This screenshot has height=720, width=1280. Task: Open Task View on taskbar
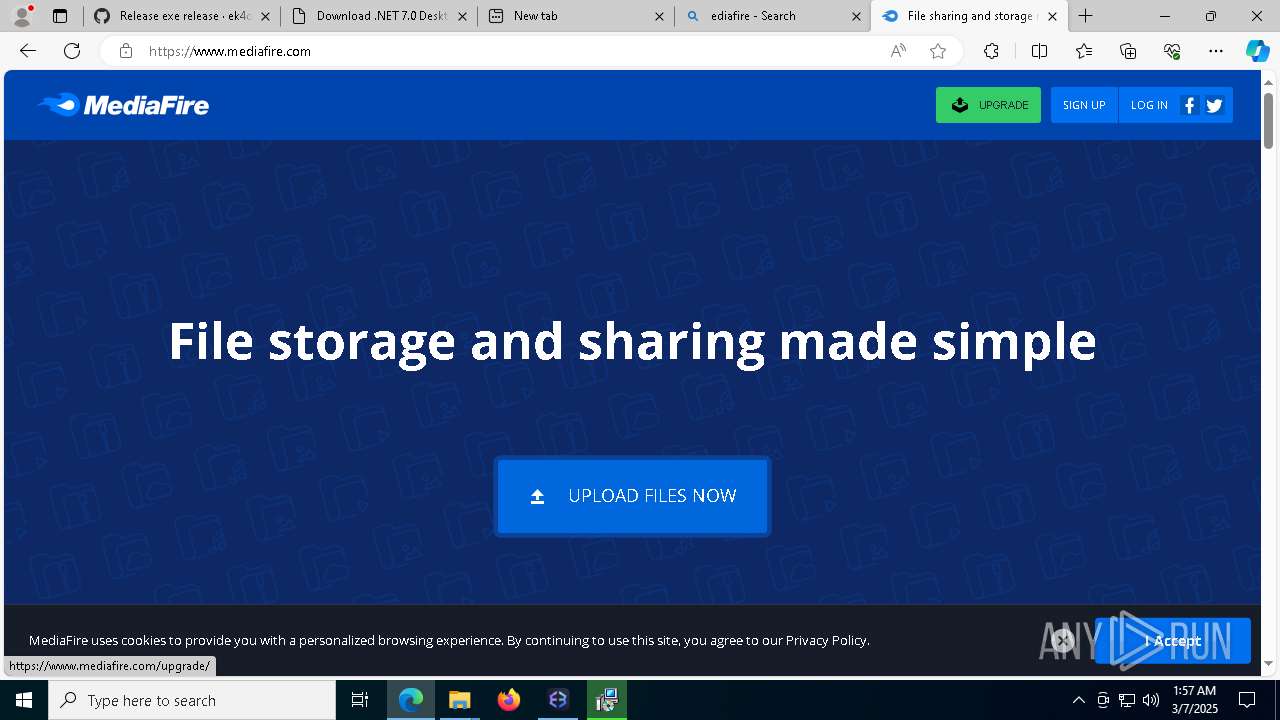click(360, 700)
